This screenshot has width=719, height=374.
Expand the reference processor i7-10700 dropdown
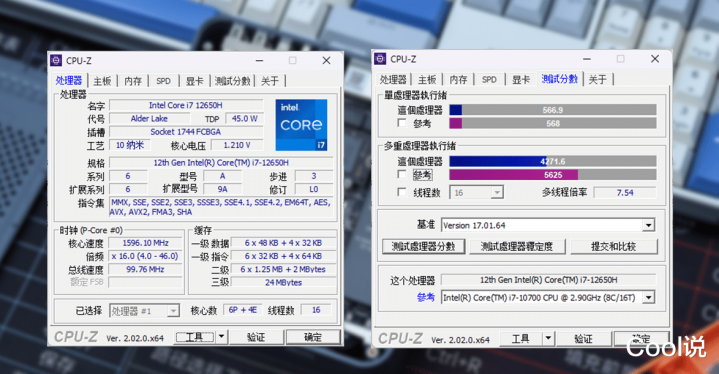coord(648,297)
